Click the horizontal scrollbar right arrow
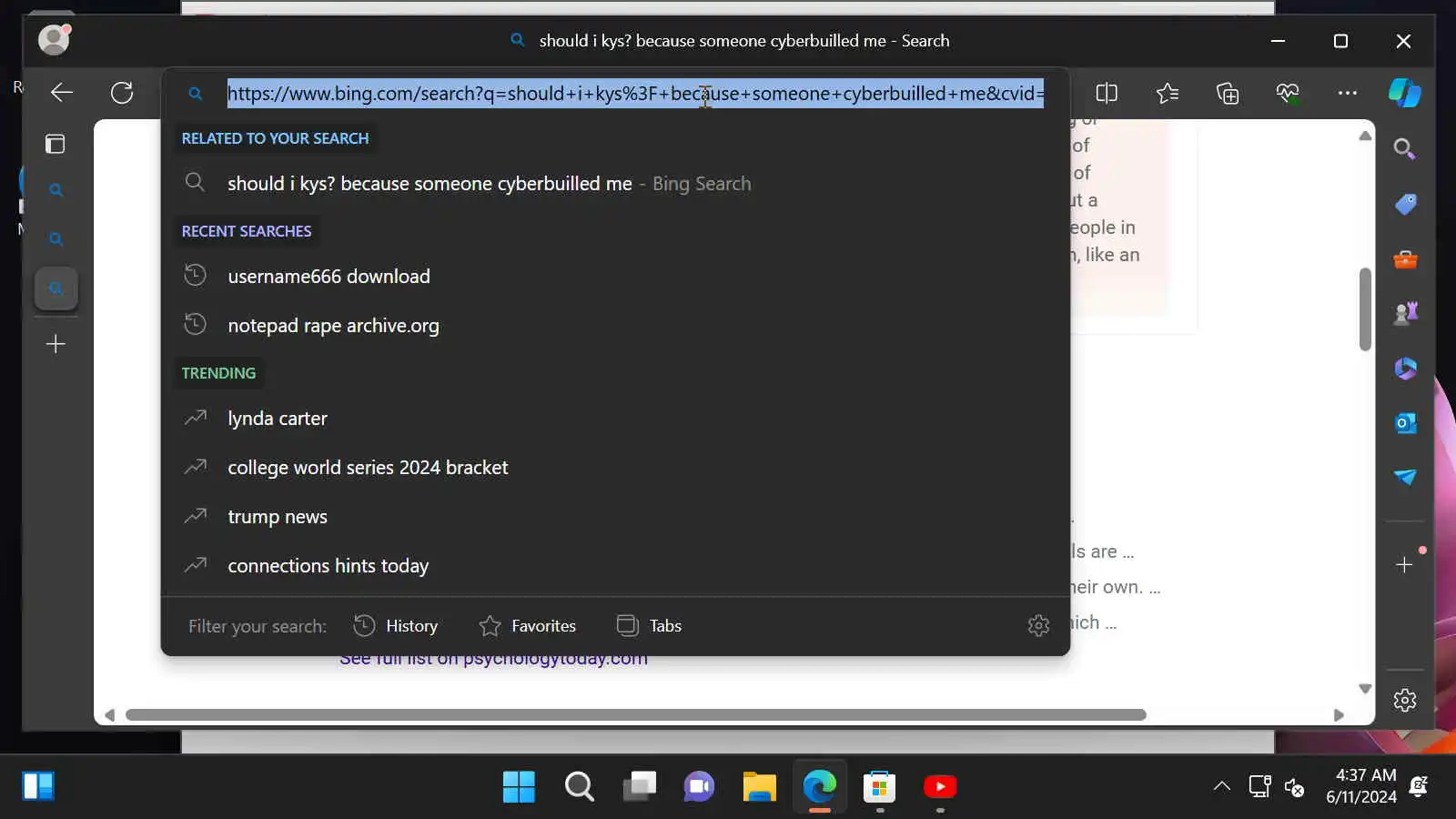Screen dimensions: 1456x819 point(1339,715)
